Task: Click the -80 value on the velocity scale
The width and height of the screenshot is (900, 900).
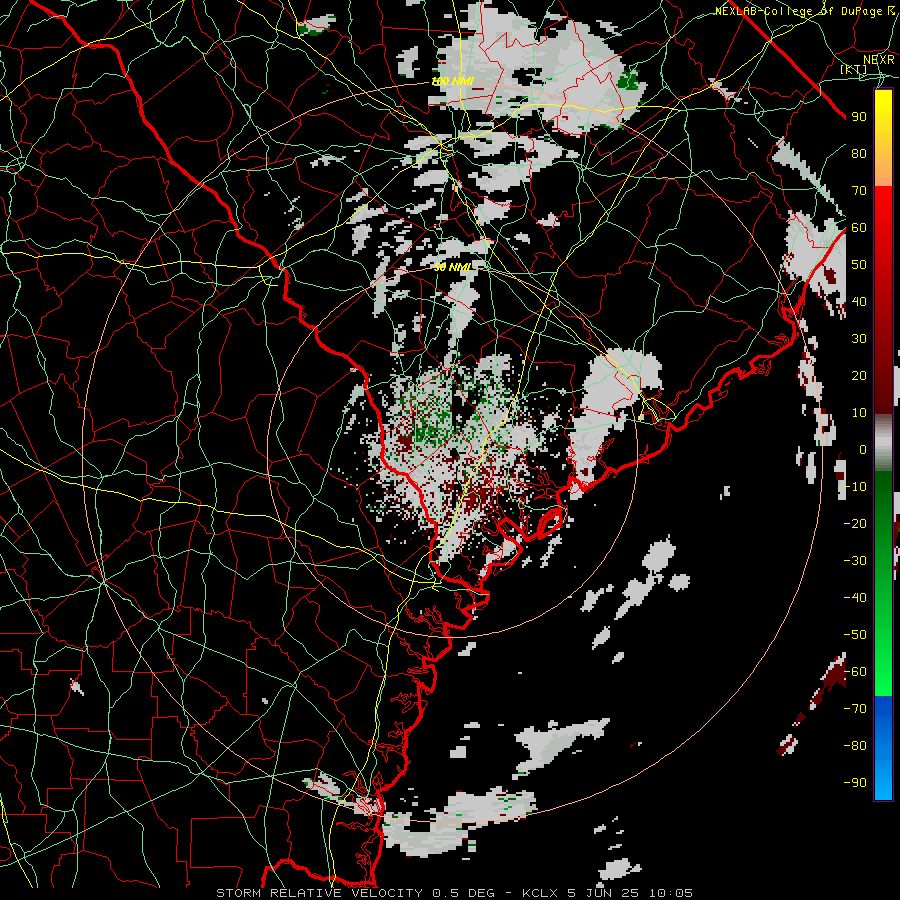Action: coord(855,746)
